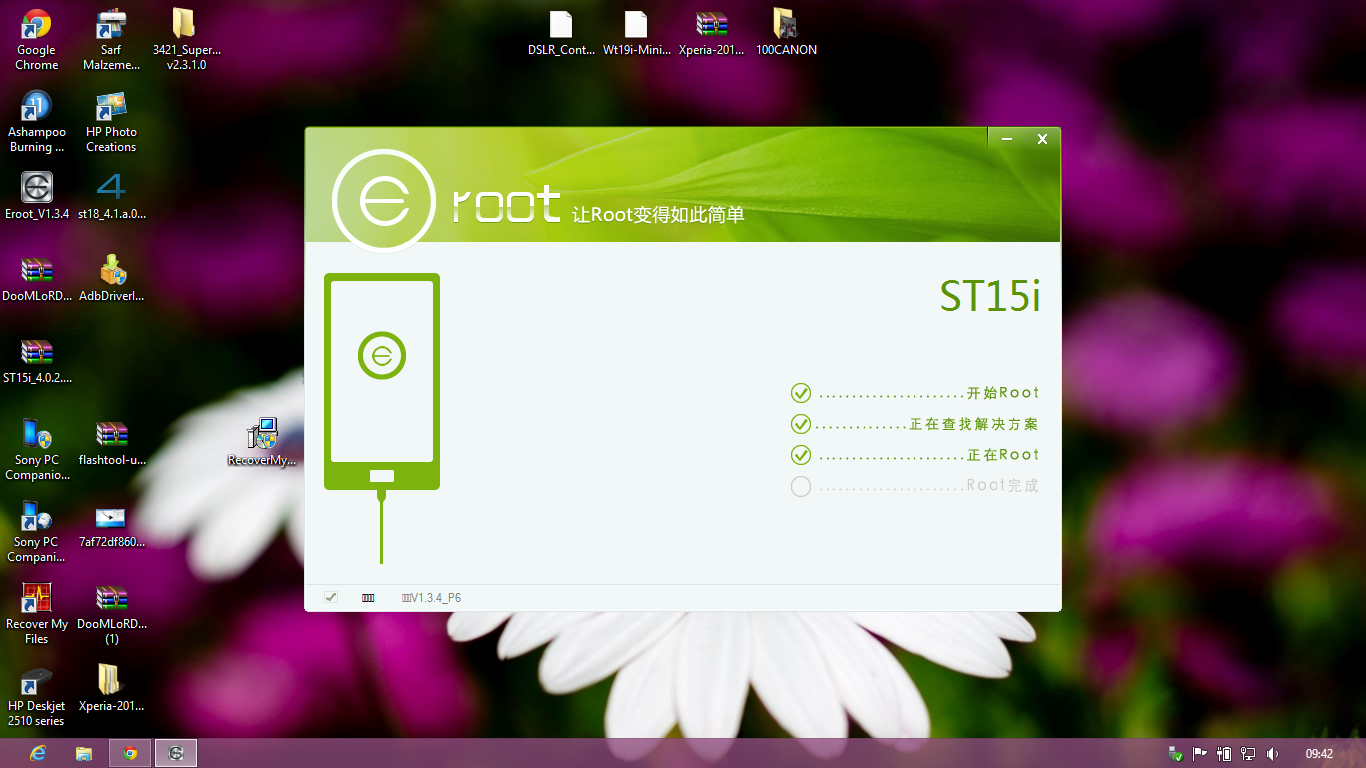Open the Xperia-201 archive at the desktop top

(x=711, y=33)
